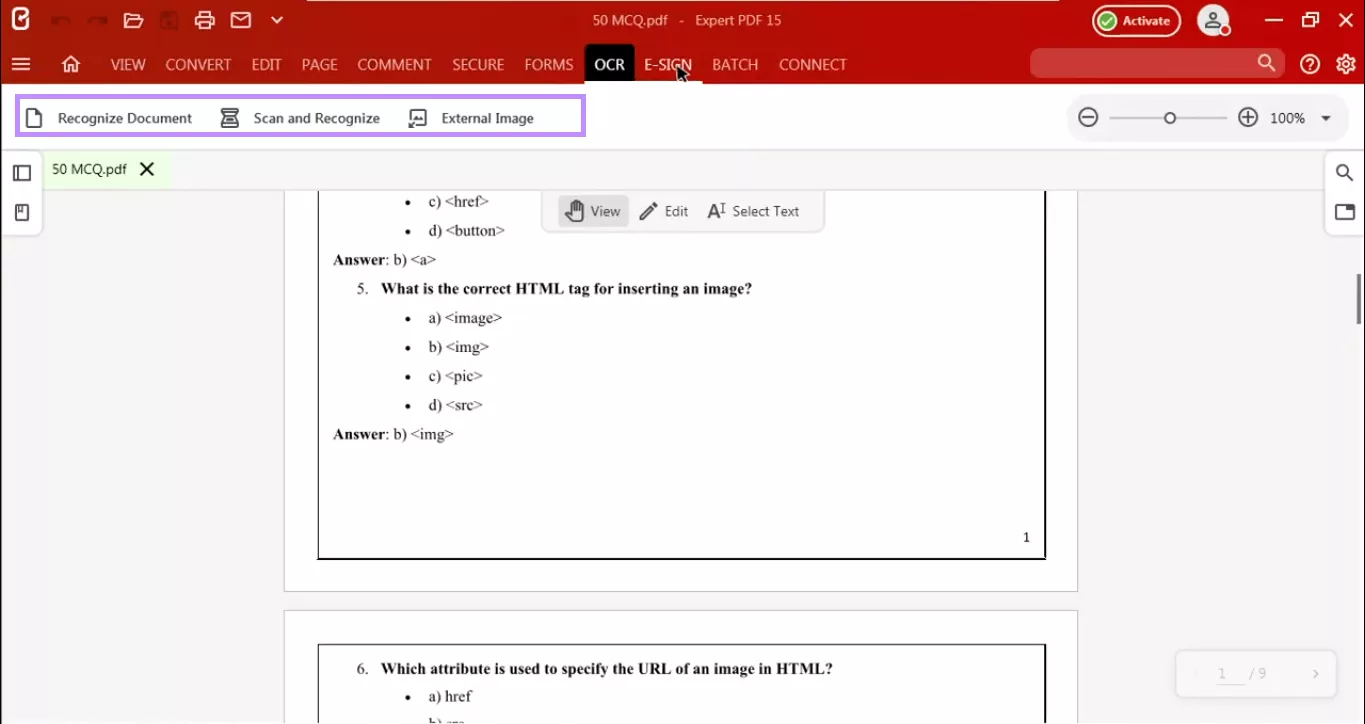
Task: Click the Activate button
Action: pyautogui.click(x=1136, y=20)
